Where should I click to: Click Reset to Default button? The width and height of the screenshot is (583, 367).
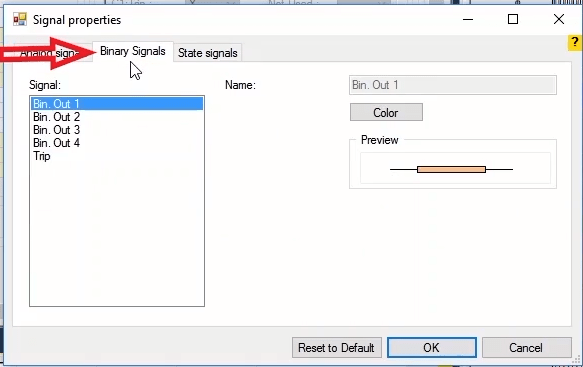(336, 348)
